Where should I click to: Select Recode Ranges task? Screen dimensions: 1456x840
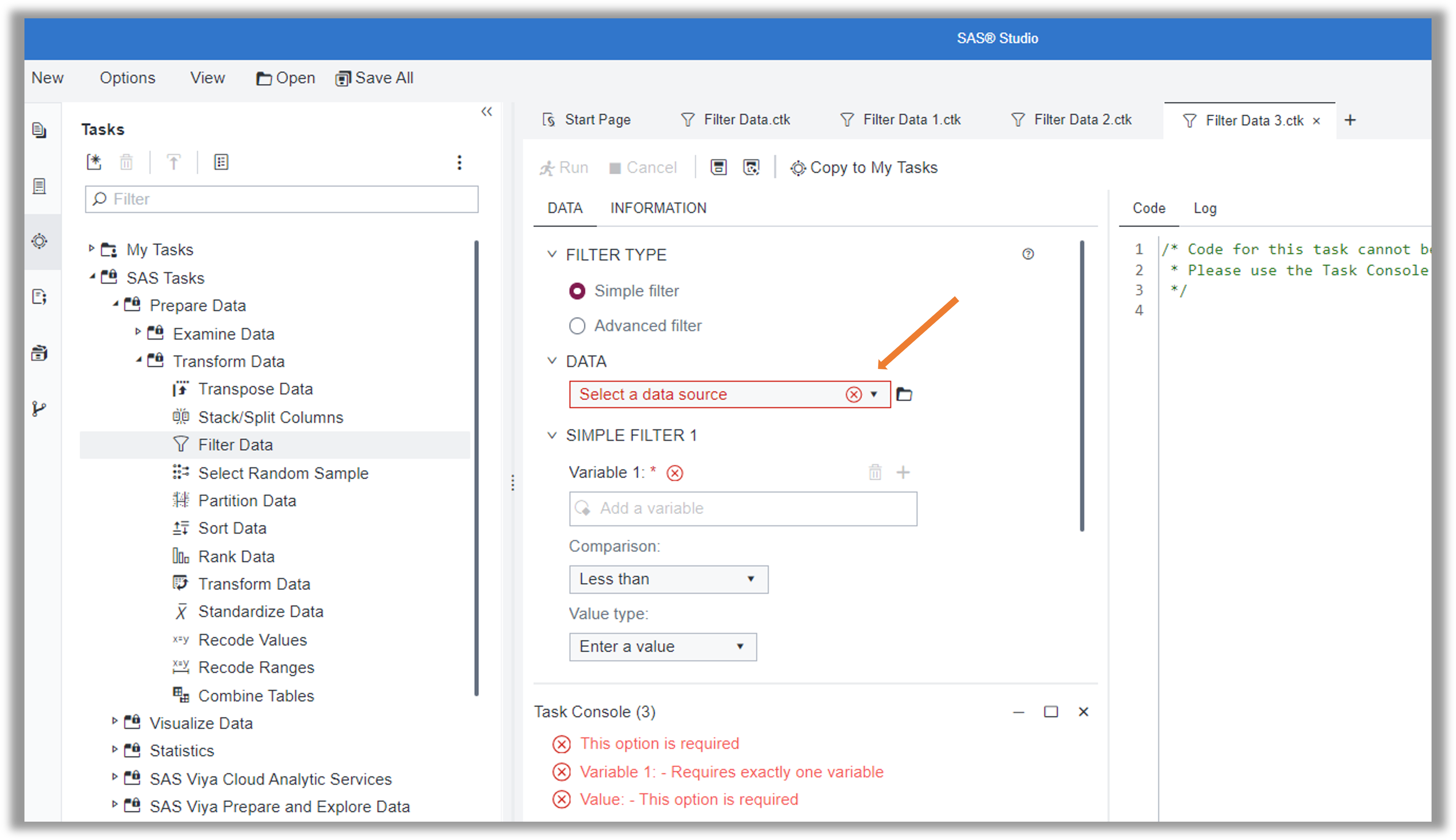pyautogui.click(x=256, y=668)
